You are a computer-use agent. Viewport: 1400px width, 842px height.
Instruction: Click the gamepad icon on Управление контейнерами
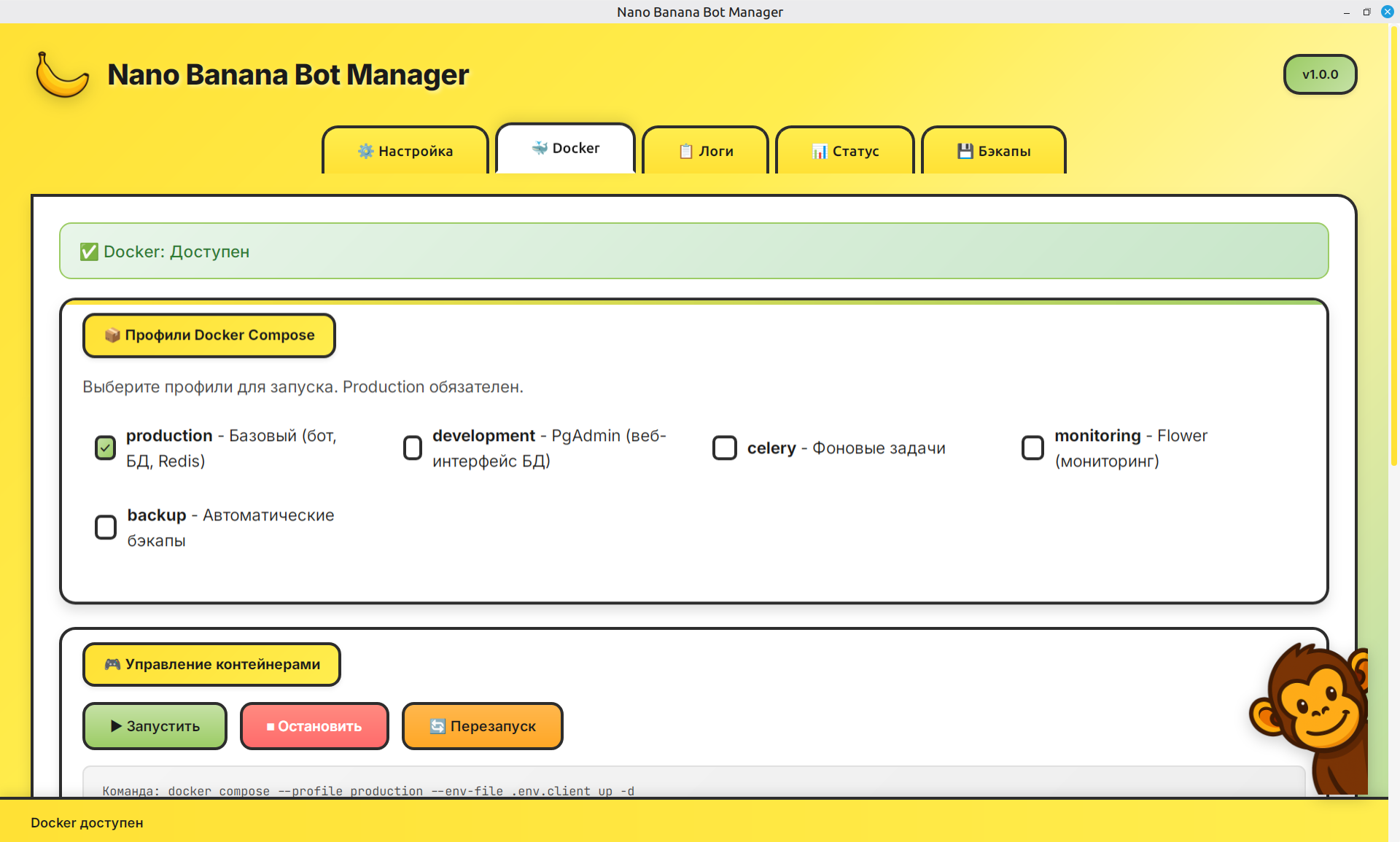pyautogui.click(x=113, y=664)
